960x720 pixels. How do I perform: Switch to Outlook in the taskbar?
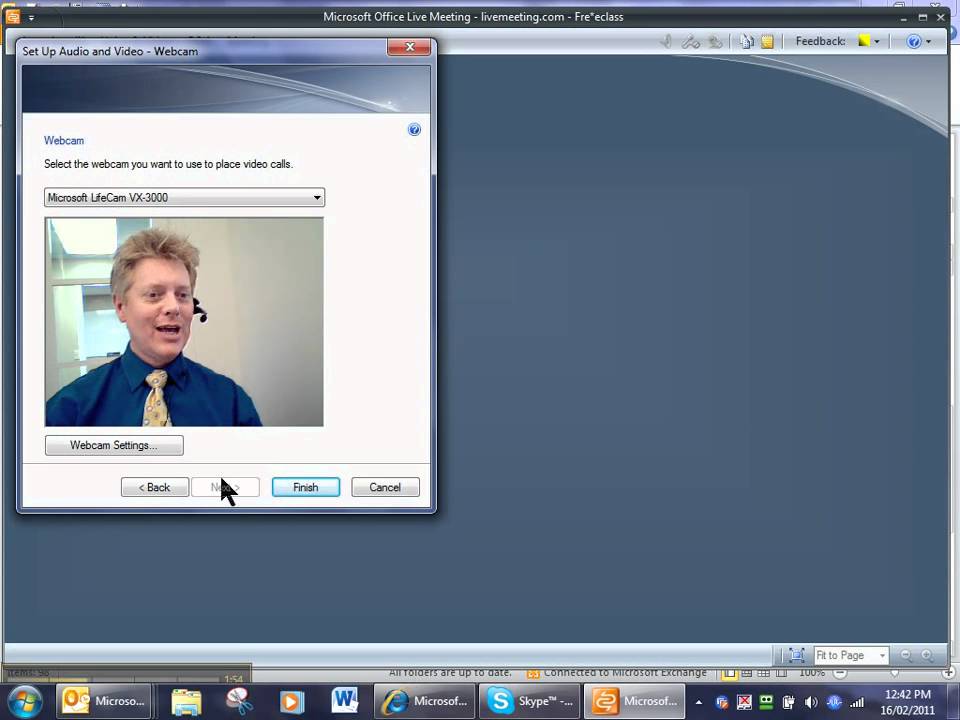103,702
